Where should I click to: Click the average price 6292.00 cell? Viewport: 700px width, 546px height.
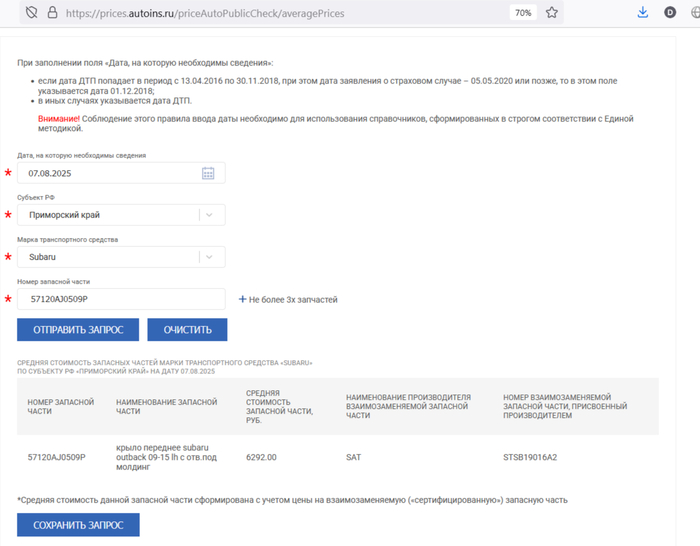click(x=261, y=457)
